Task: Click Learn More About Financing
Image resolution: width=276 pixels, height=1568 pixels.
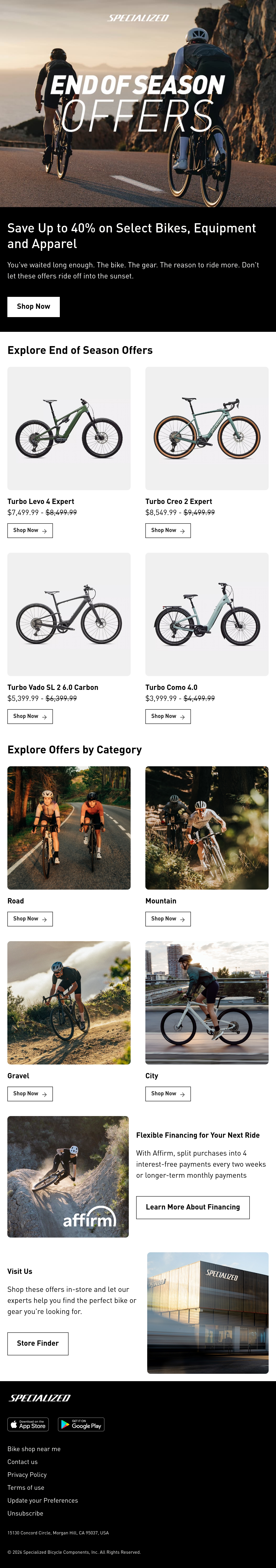Action: click(x=193, y=1207)
